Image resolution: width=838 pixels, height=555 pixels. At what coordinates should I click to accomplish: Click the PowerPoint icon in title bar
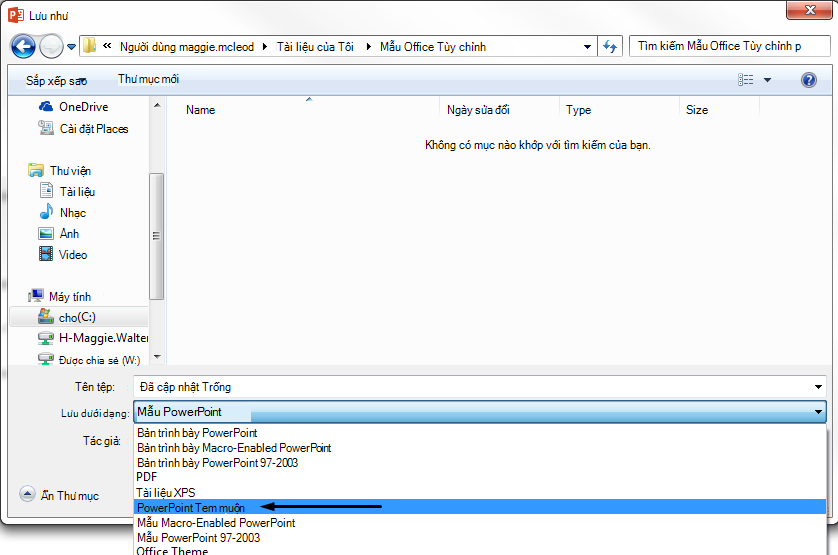pyautogui.click(x=16, y=15)
